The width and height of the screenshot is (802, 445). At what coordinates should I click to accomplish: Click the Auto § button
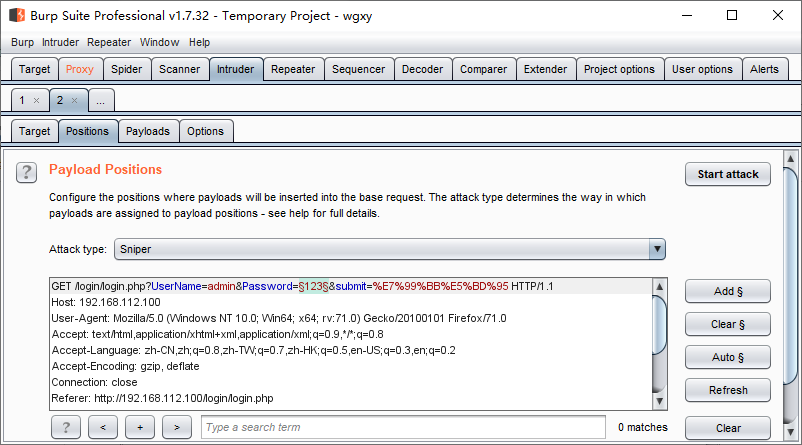[728, 357]
